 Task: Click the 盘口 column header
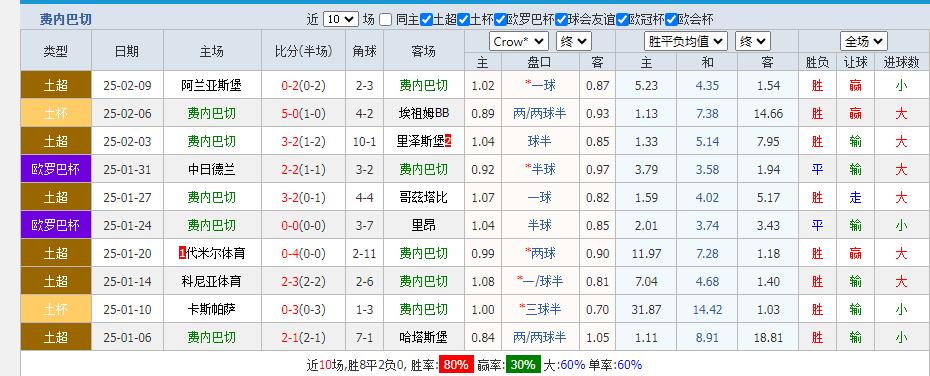click(539, 62)
